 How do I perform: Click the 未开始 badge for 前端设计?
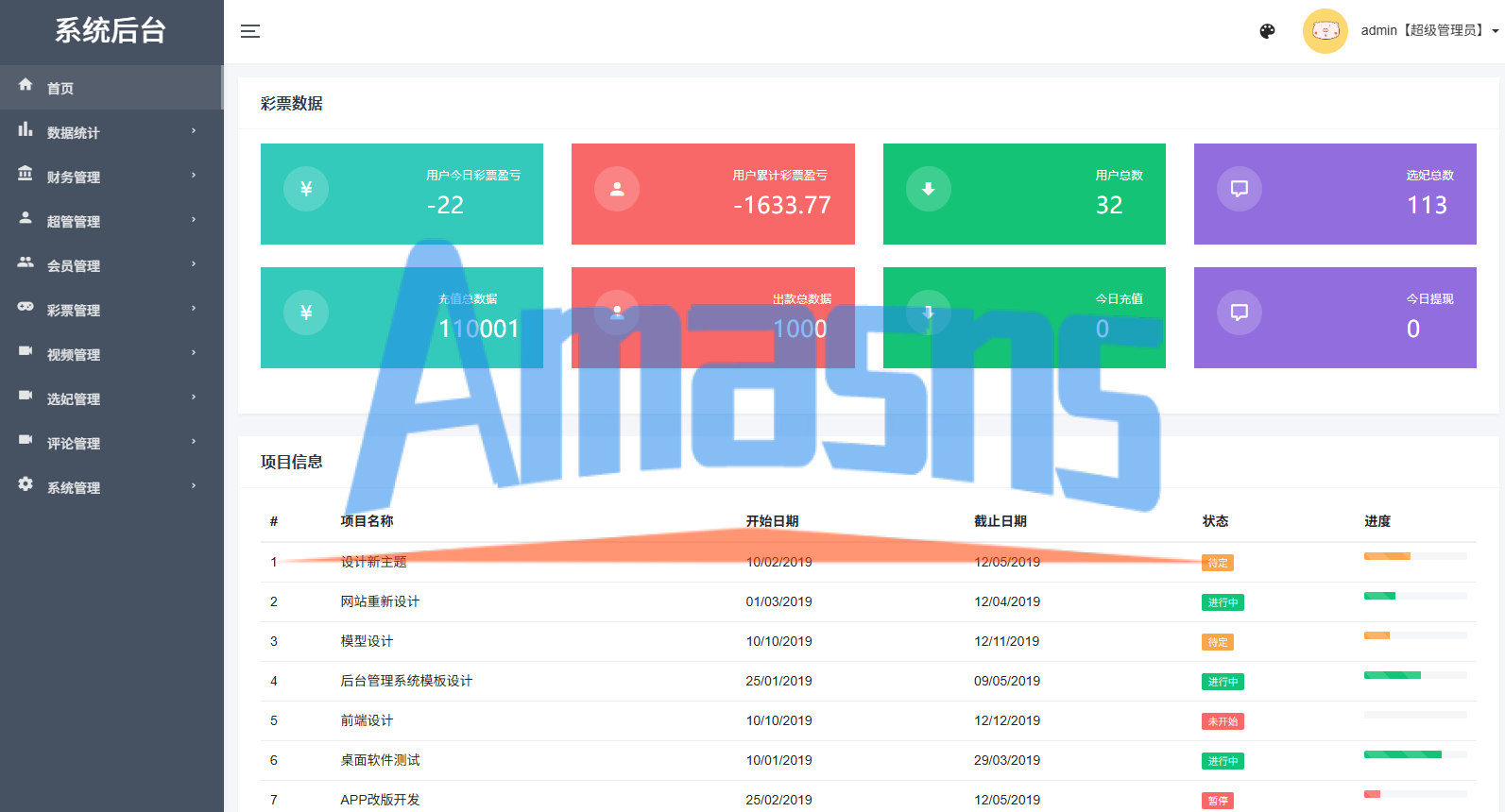[x=1223, y=721]
